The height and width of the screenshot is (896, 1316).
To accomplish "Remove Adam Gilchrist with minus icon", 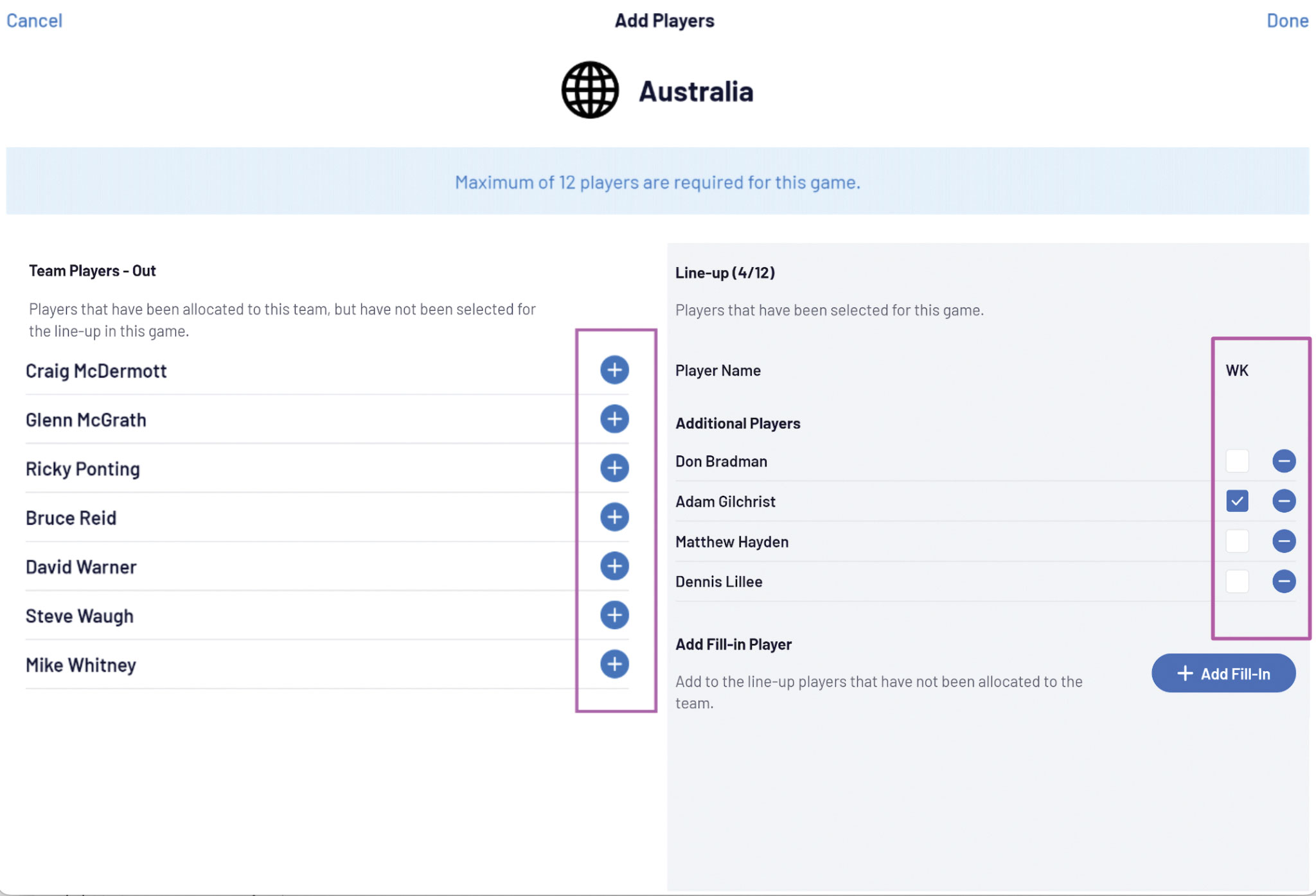I will click(x=1283, y=501).
